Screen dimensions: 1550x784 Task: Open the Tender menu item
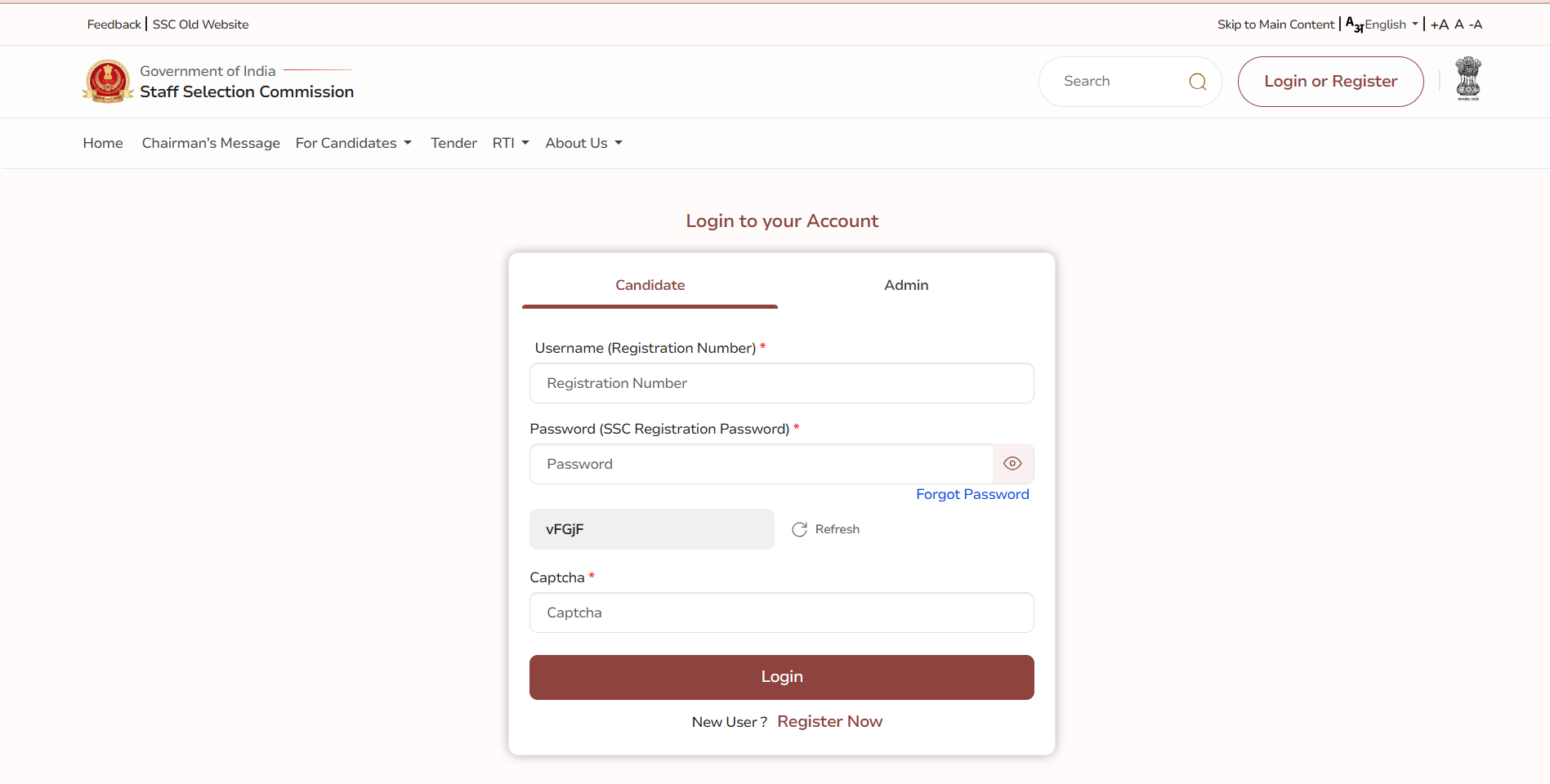pyautogui.click(x=453, y=143)
